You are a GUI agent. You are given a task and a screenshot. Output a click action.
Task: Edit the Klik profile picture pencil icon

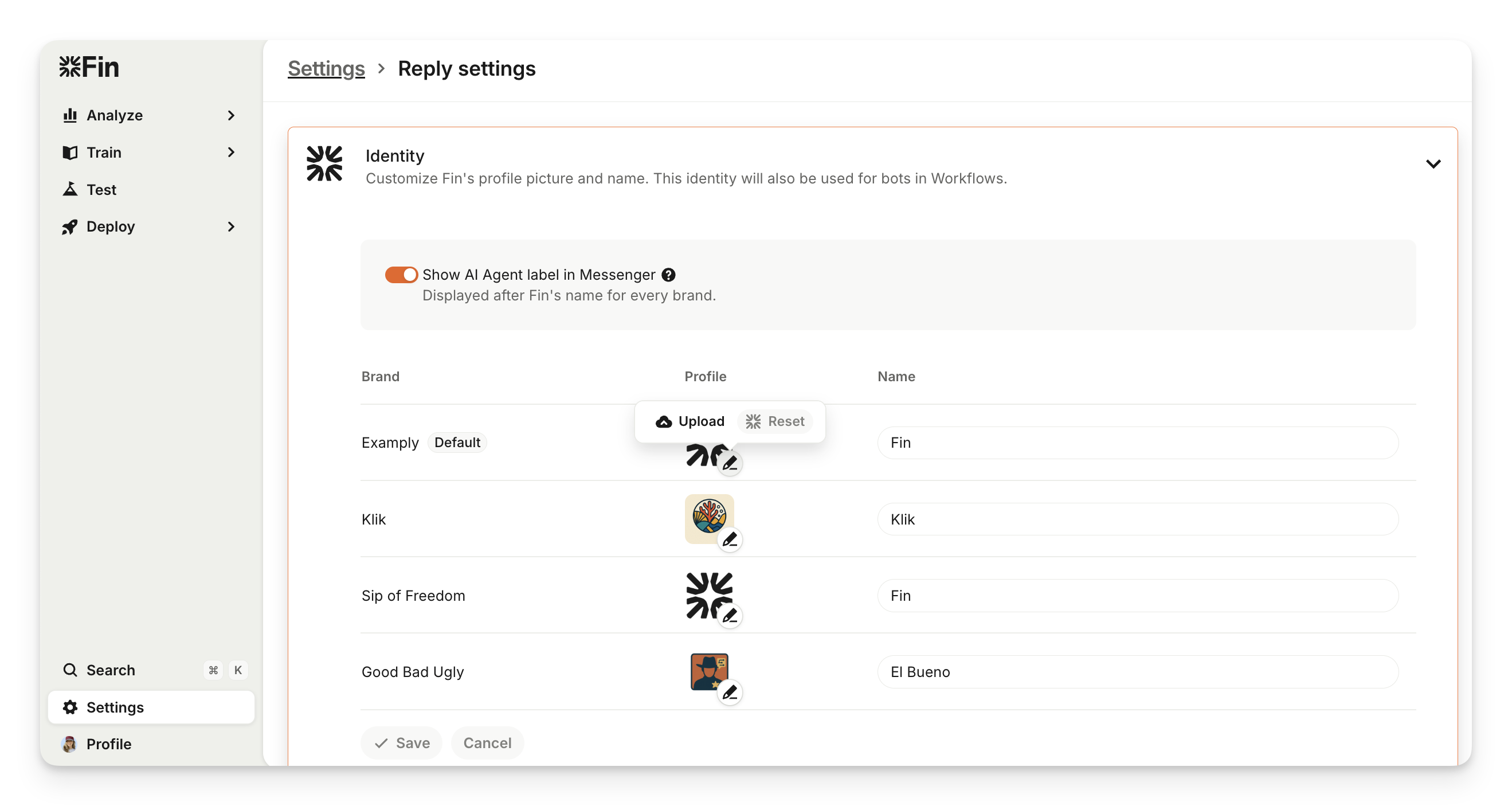(730, 539)
